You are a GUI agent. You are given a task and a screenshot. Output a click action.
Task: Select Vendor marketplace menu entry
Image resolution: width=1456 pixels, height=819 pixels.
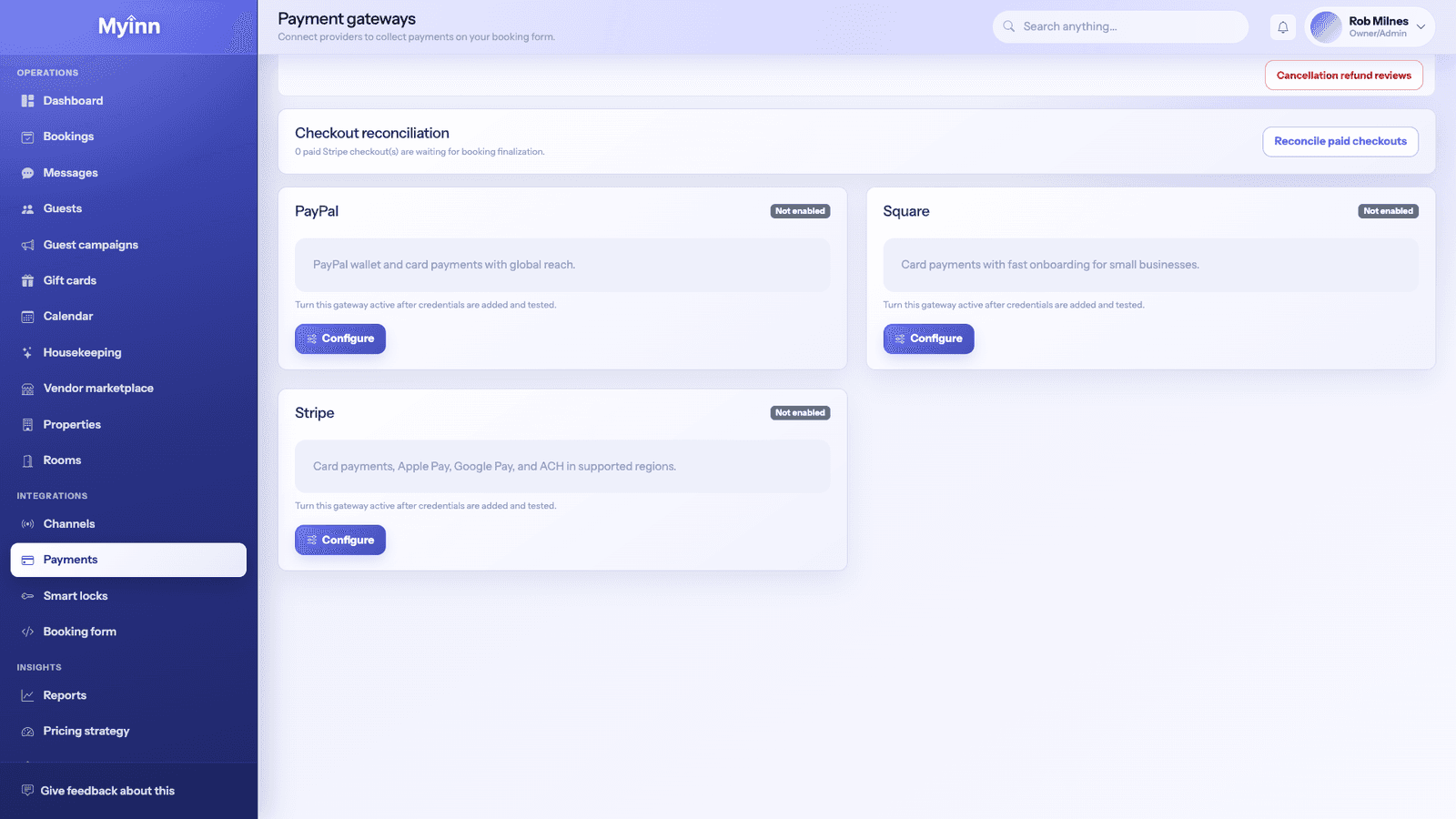coord(128,389)
